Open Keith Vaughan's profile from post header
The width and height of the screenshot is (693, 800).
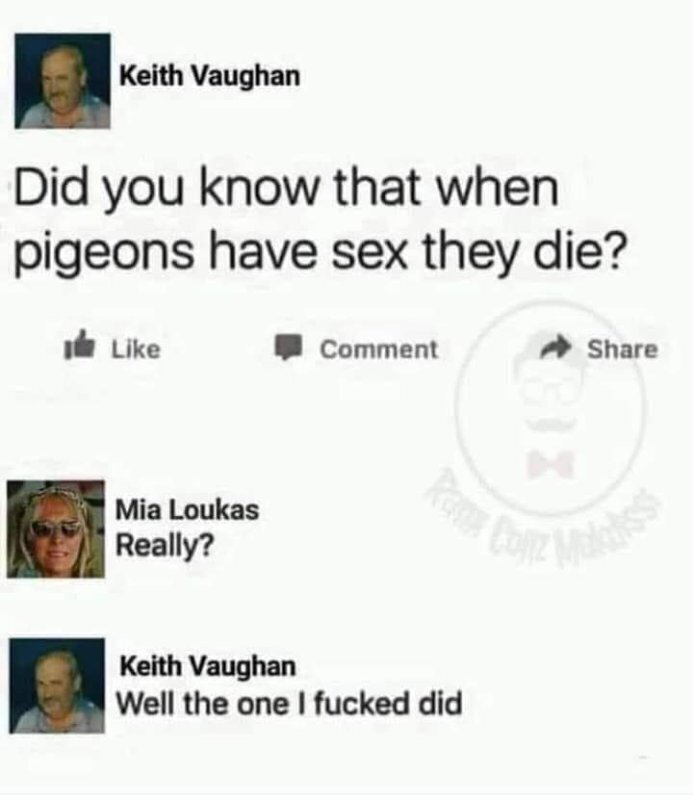click(x=210, y=77)
